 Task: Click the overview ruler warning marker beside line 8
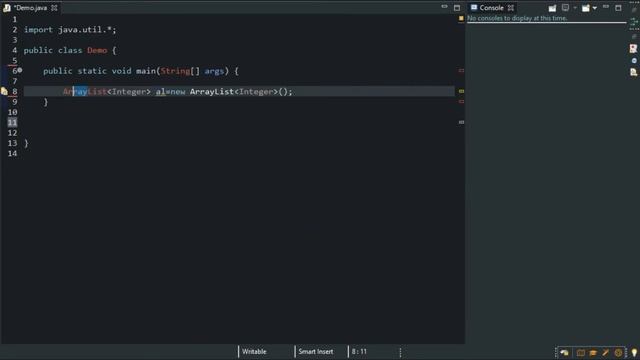coord(461,91)
